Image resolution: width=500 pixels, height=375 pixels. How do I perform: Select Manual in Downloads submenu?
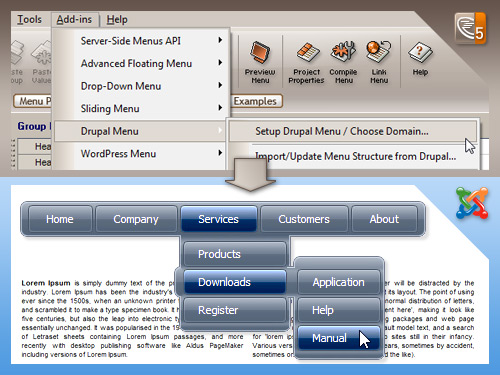pyautogui.click(x=339, y=338)
